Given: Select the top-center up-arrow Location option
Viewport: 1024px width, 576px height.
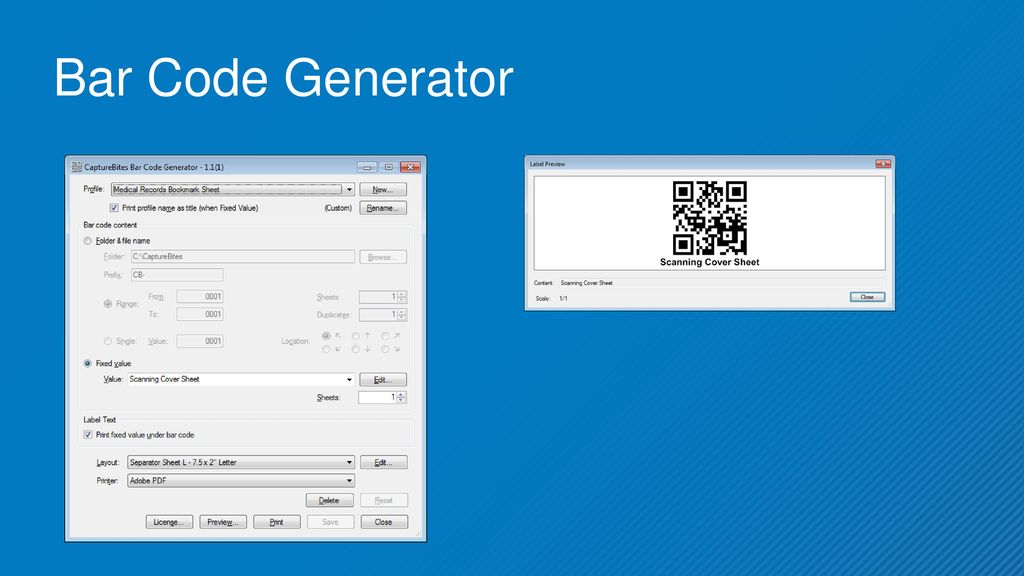Looking at the screenshot, I should click(x=355, y=336).
